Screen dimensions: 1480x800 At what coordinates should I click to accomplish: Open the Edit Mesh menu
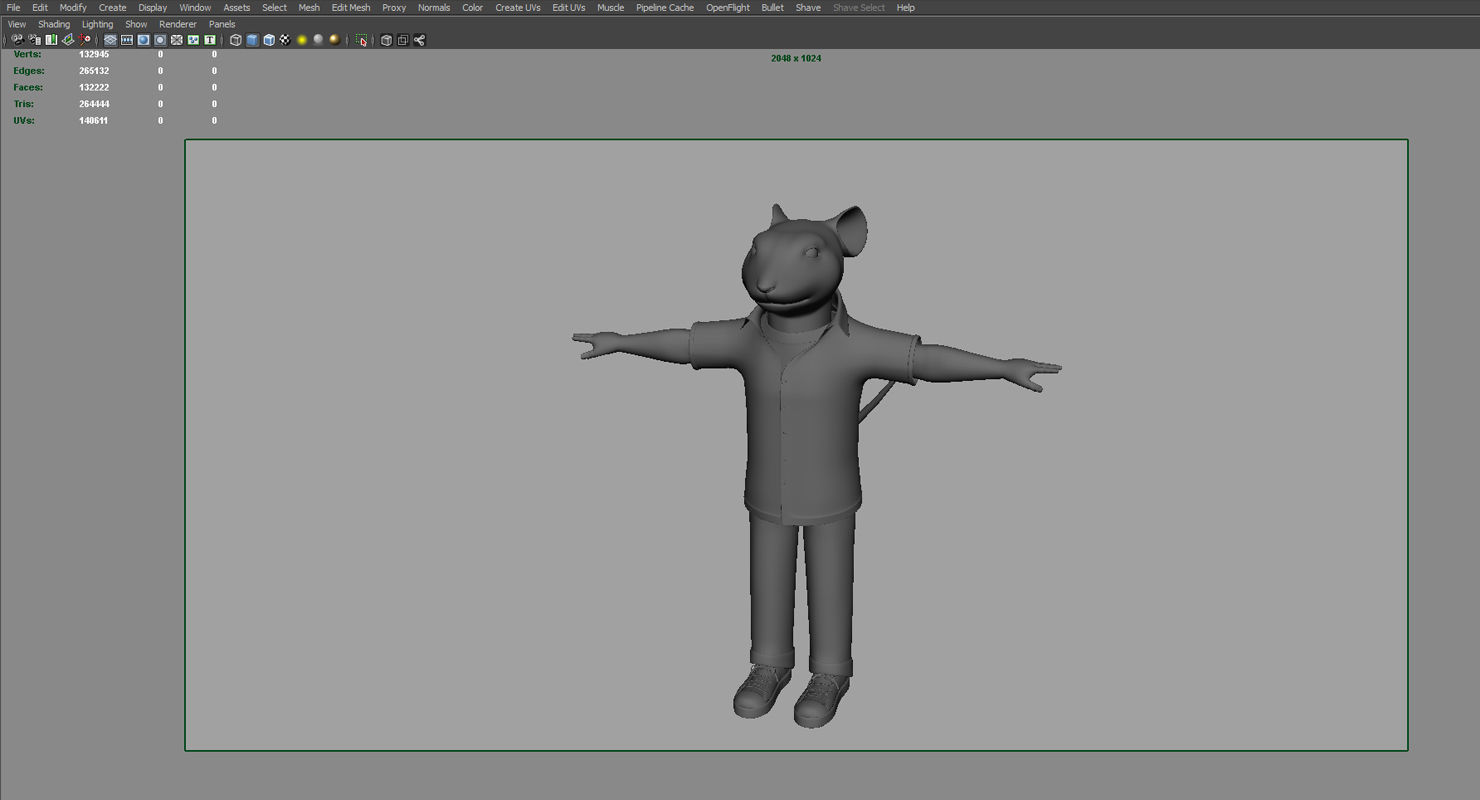(x=351, y=7)
